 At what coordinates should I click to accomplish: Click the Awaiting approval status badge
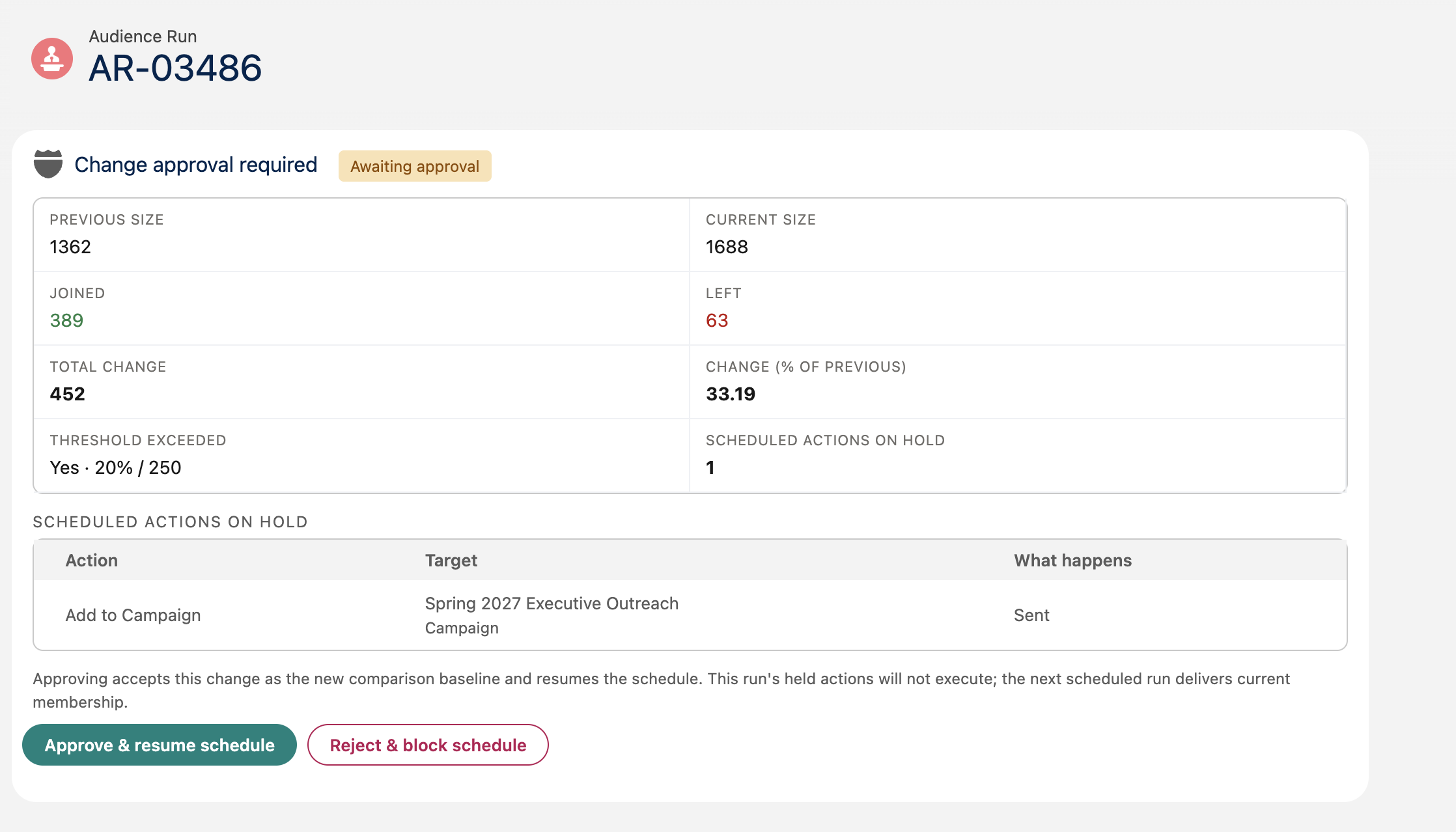(x=415, y=166)
